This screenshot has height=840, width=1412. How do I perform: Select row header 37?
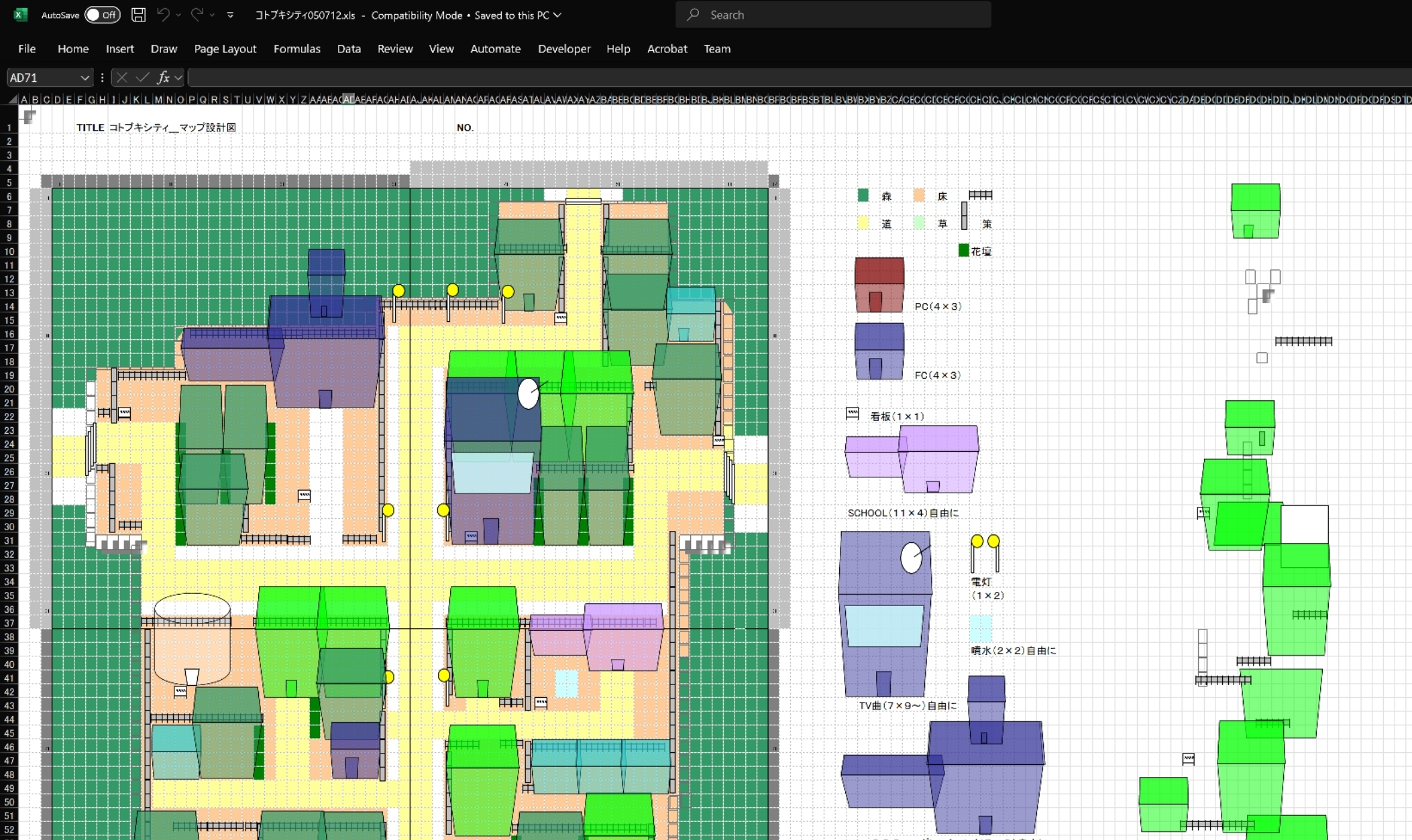point(9,623)
